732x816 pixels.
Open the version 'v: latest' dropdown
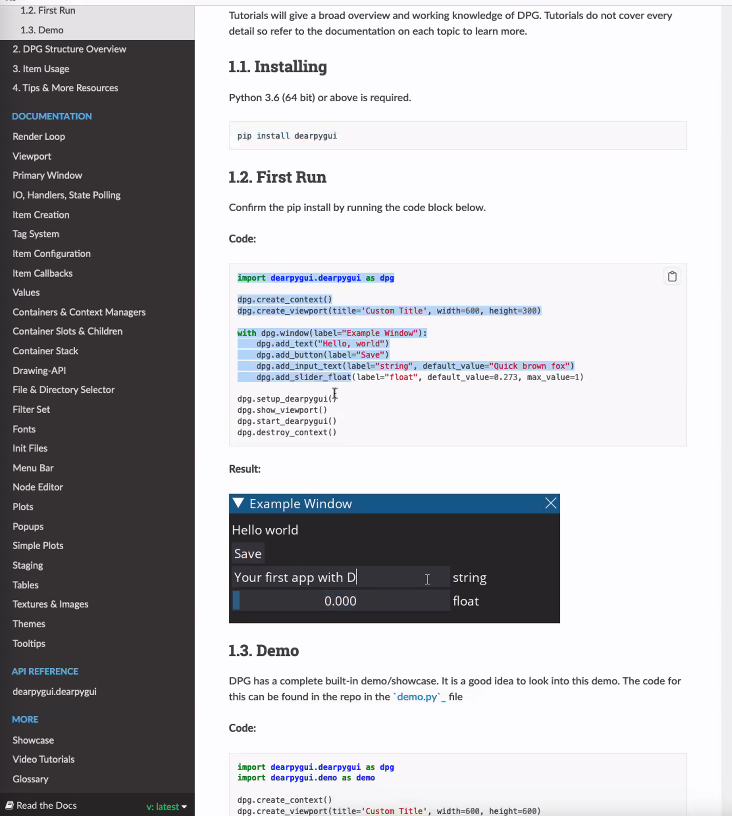[x=166, y=806]
